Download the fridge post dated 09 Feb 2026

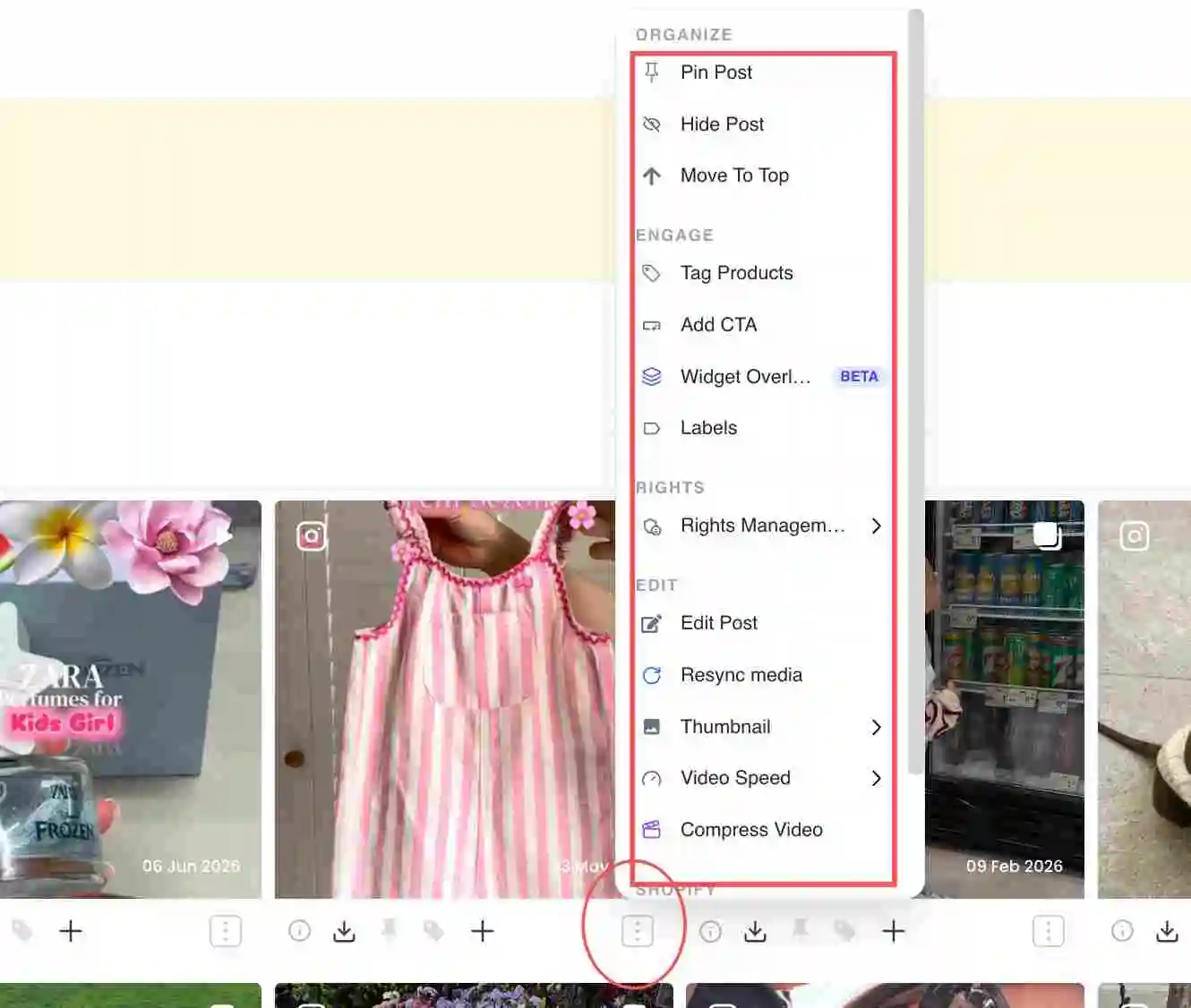tap(755, 932)
